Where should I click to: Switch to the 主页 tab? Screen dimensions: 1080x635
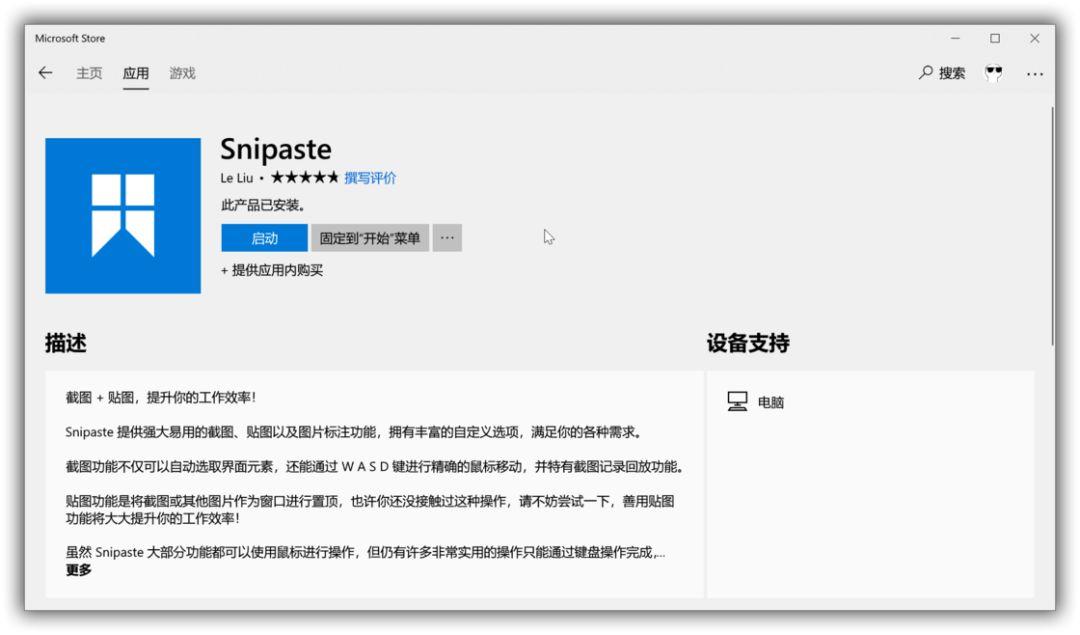click(x=88, y=73)
